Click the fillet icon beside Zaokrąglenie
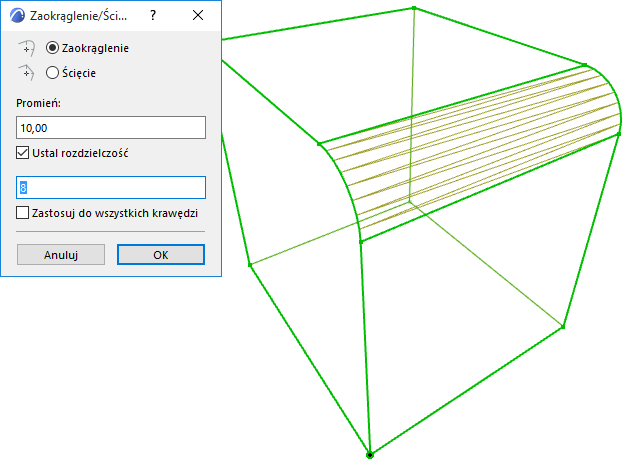Image resolution: width=625 pixels, height=462 pixels. pyautogui.click(x=27, y=48)
